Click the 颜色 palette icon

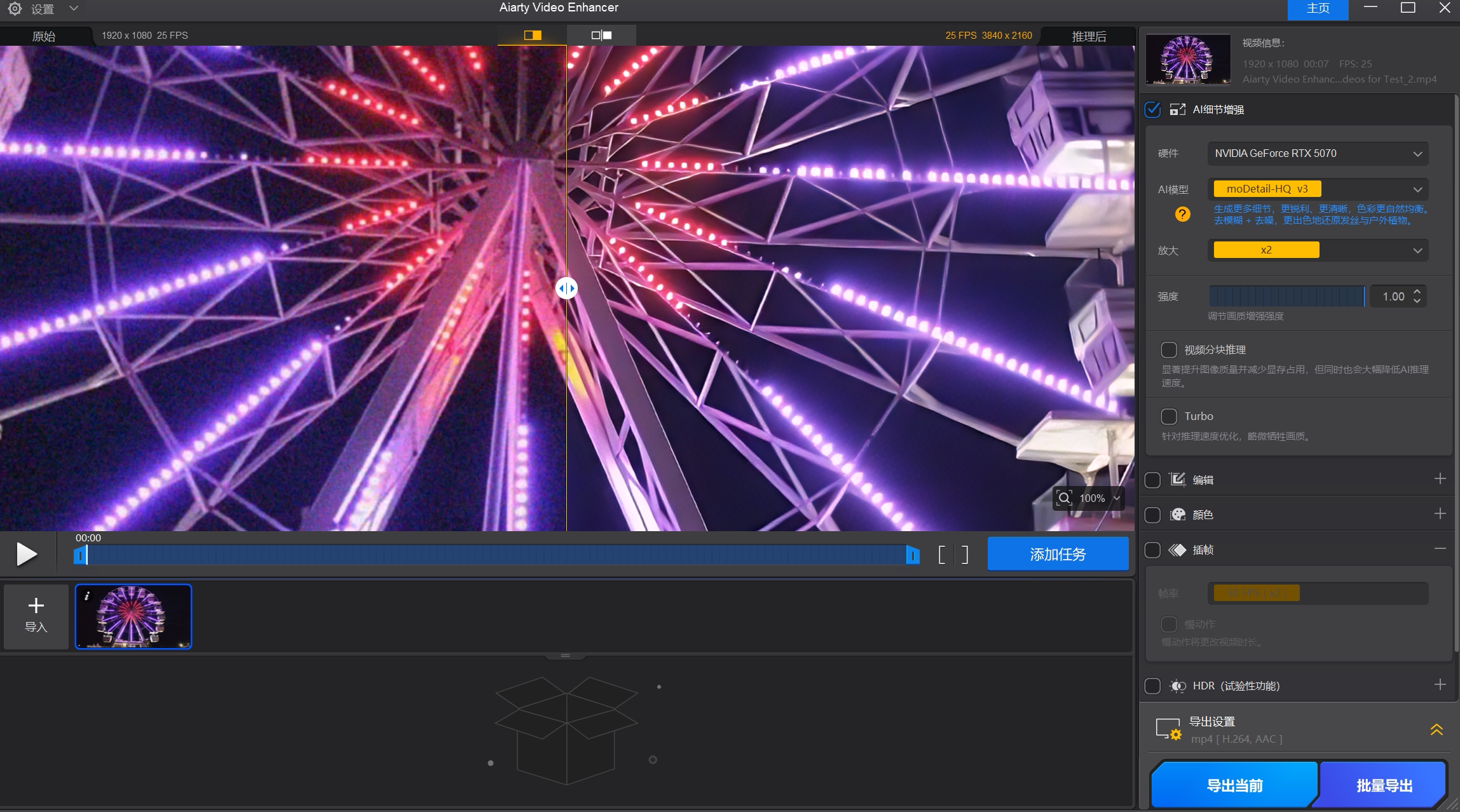tap(1178, 515)
